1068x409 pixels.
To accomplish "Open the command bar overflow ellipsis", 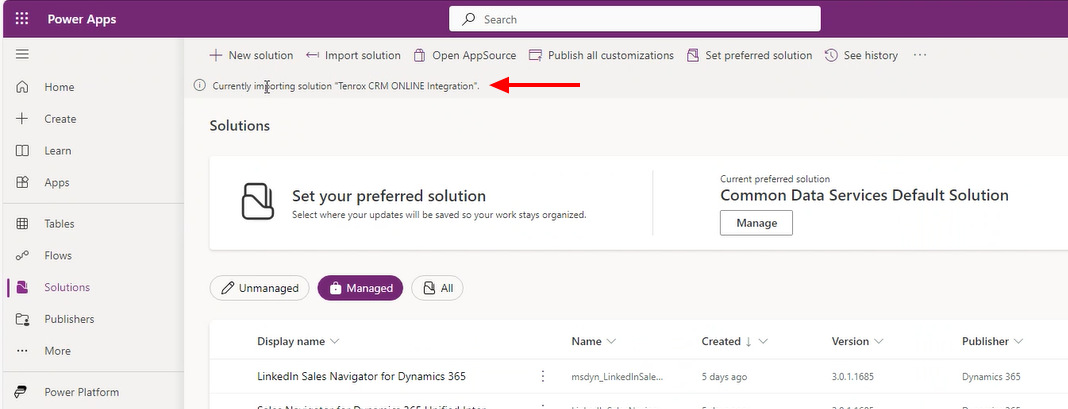I will tap(920, 55).
